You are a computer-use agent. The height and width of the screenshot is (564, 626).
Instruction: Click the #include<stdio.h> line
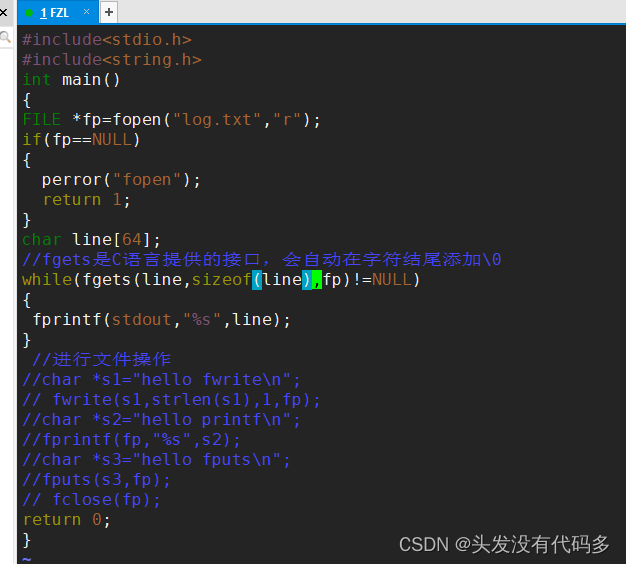(x=107, y=40)
